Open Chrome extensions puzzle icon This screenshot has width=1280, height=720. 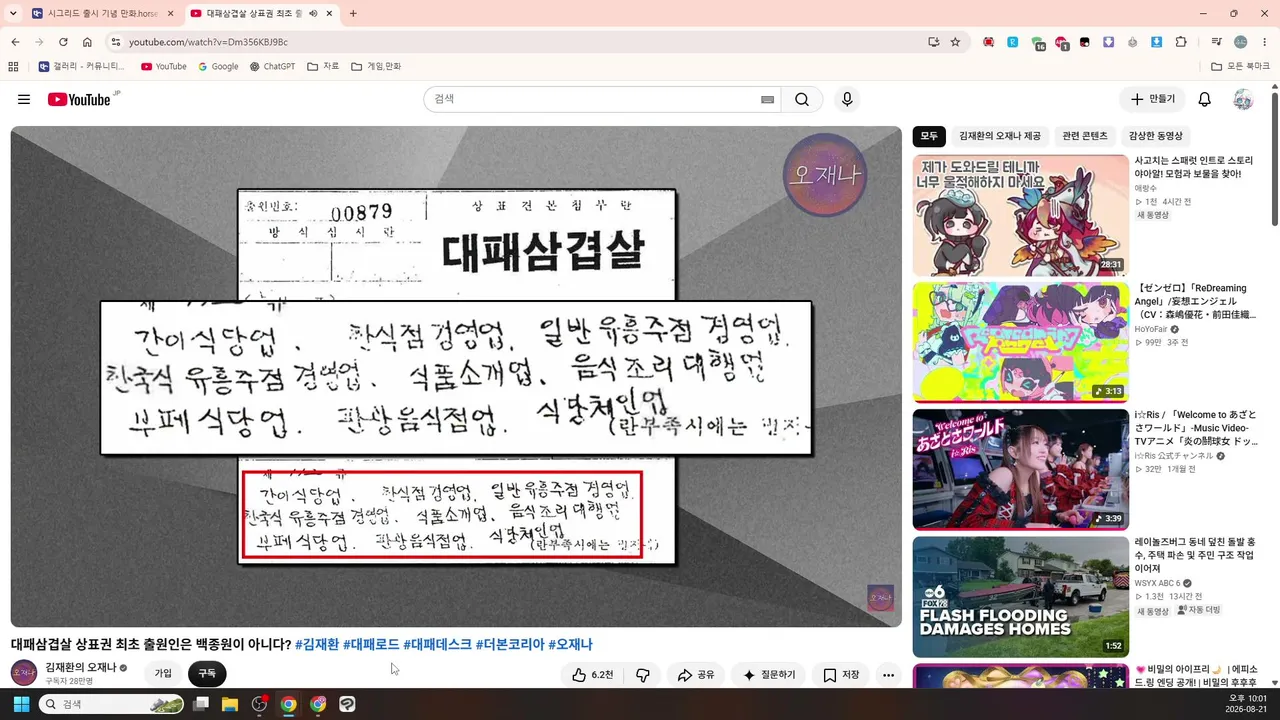click(1181, 42)
